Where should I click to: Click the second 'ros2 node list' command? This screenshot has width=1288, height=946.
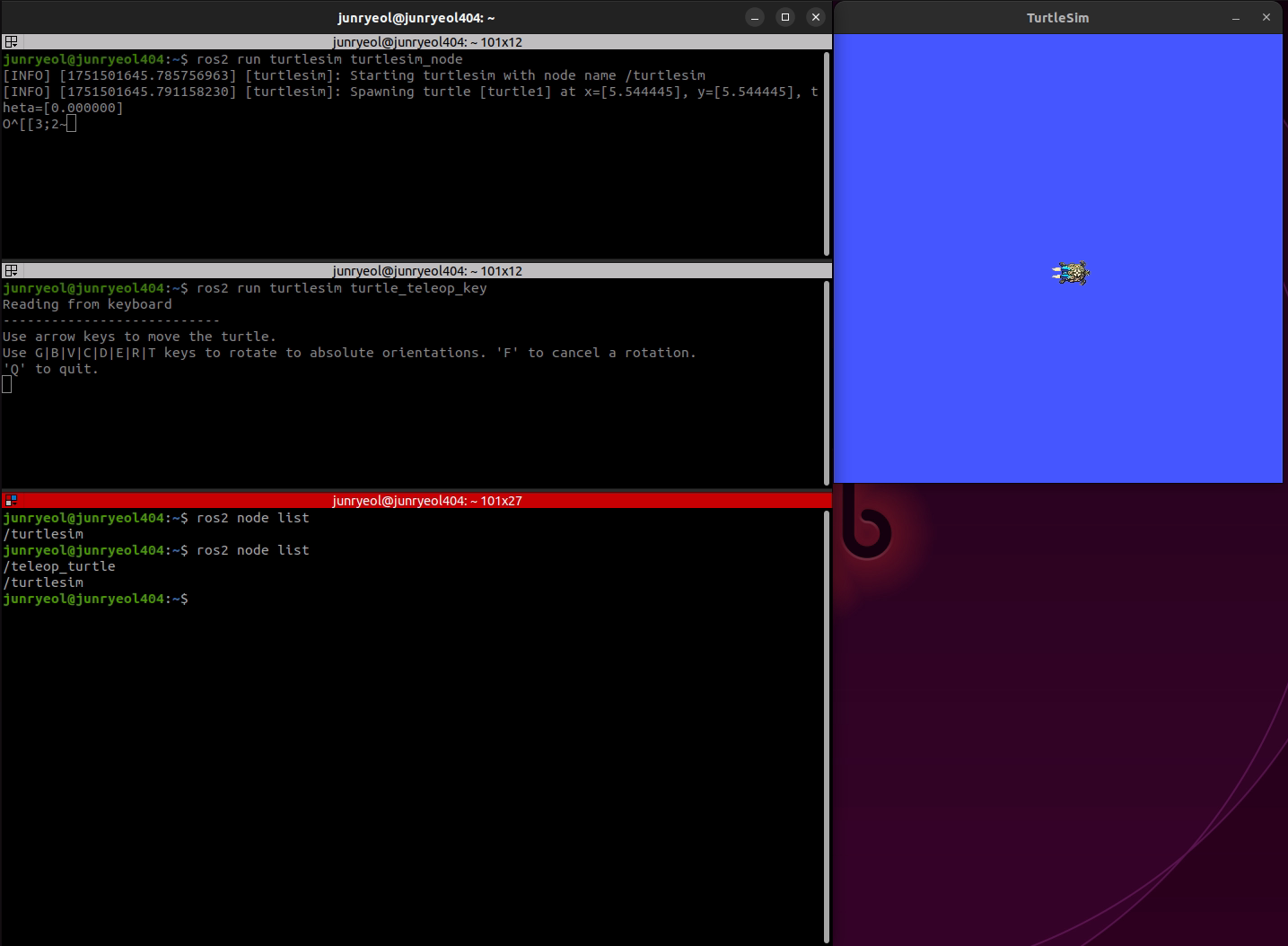pyautogui.click(x=252, y=550)
